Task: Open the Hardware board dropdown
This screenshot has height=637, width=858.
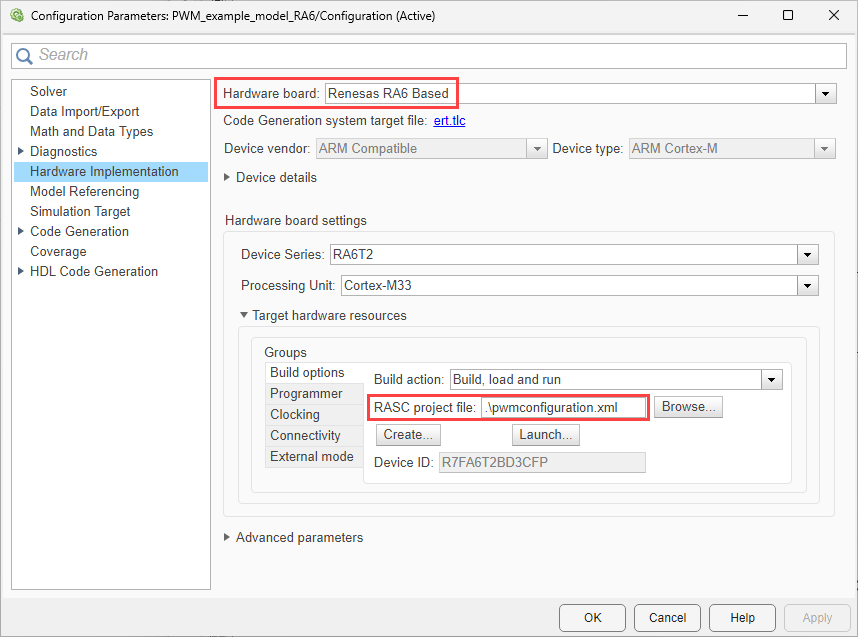Action: click(x=826, y=93)
